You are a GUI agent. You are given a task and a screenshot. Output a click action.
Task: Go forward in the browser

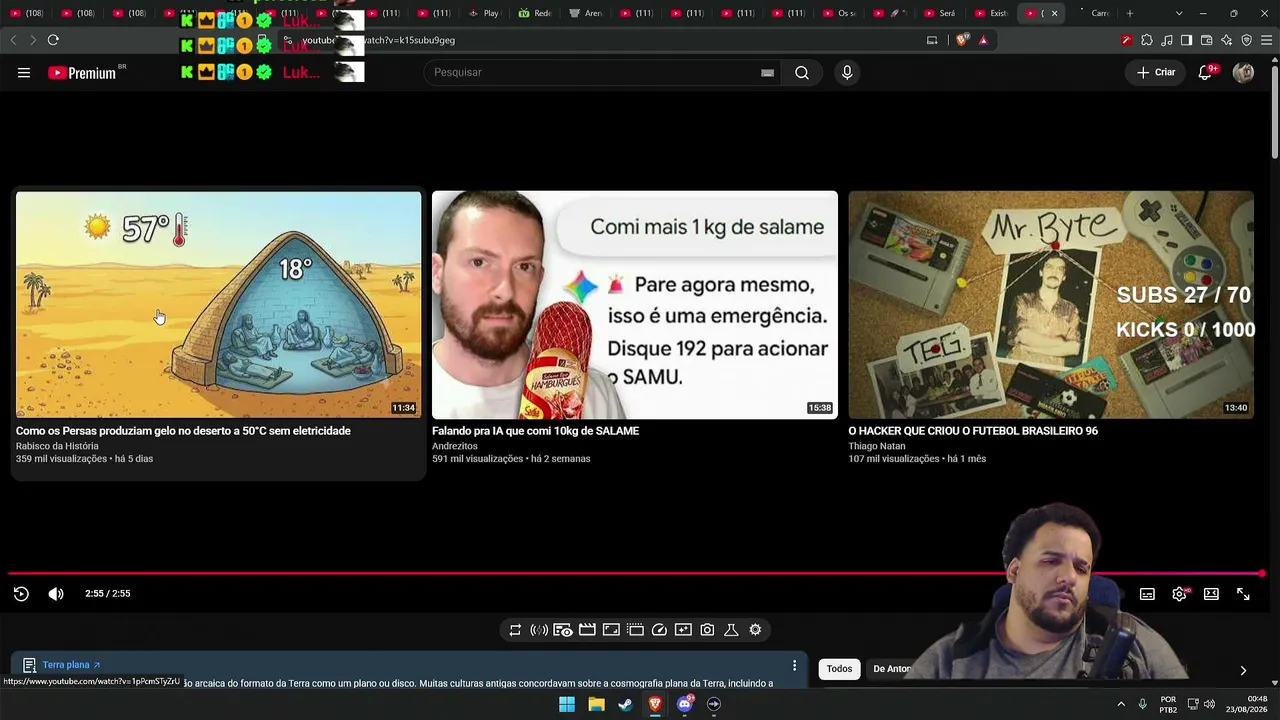33,40
